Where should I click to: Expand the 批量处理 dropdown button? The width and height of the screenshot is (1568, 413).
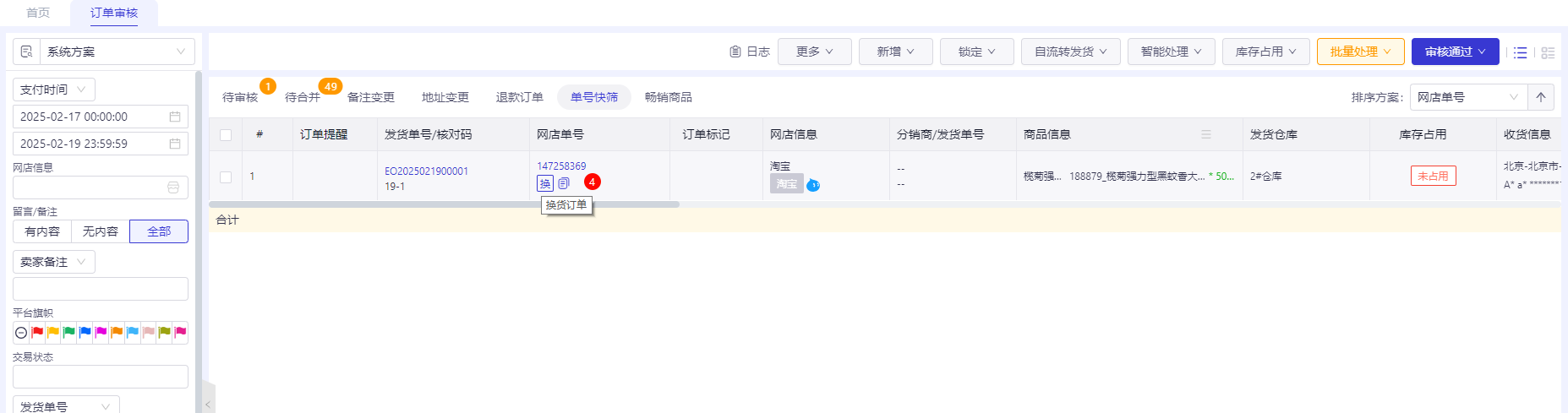click(1361, 52)
